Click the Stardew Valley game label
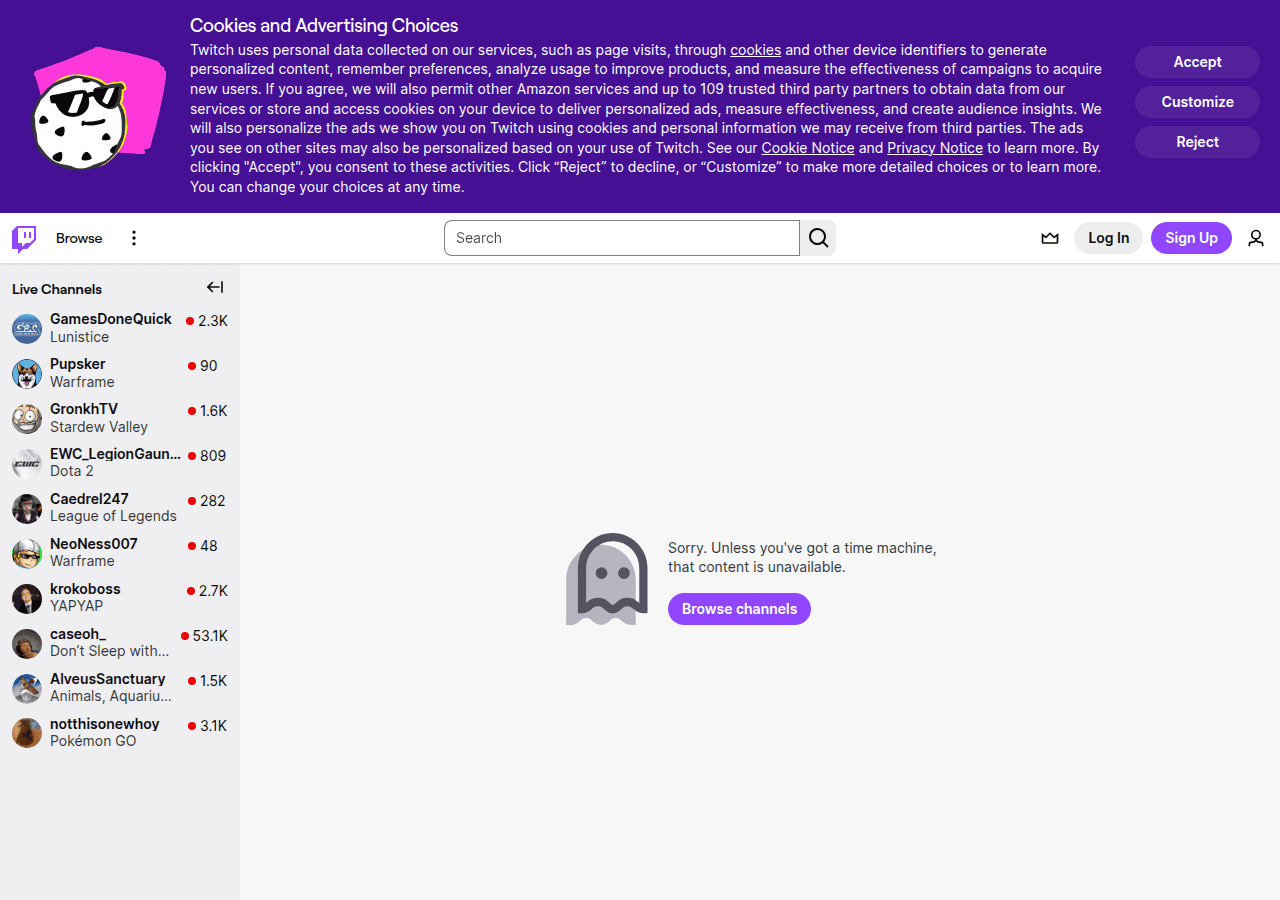The image size is (1280, 900). pyautogui.click(x=99, y=427)
